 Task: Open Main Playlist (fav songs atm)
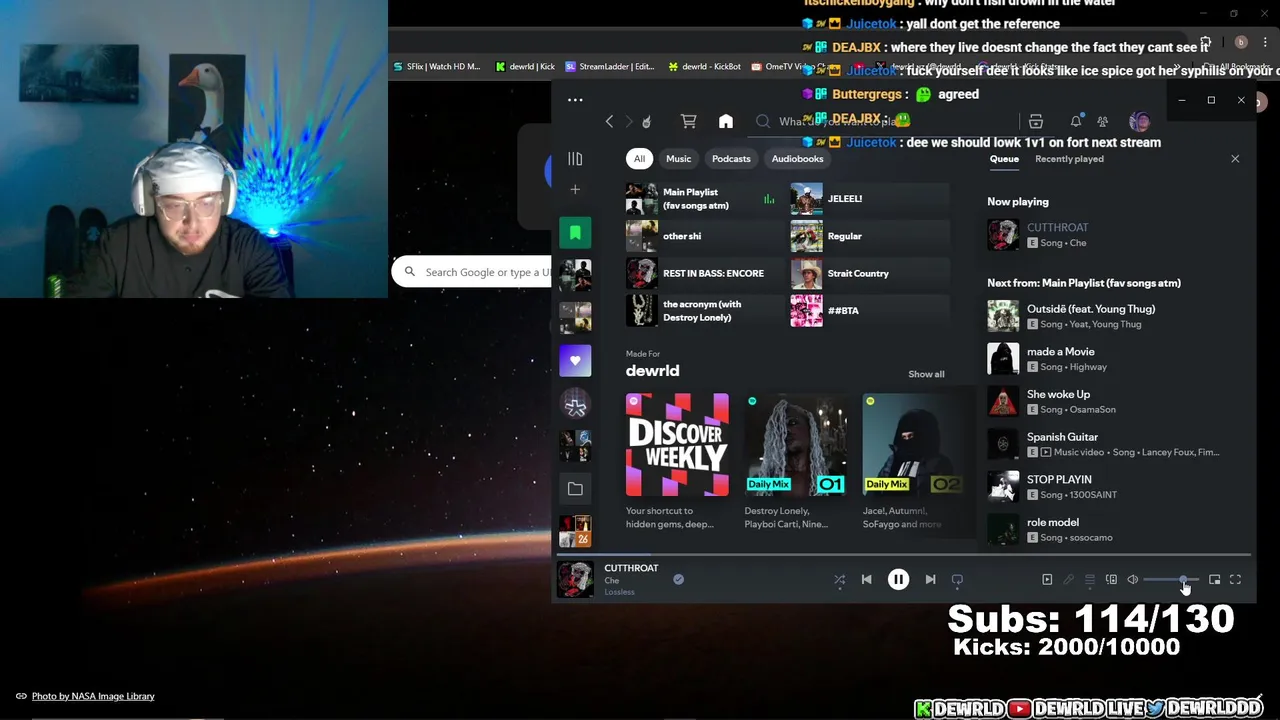pyautogui.click(x=705, y=198)
